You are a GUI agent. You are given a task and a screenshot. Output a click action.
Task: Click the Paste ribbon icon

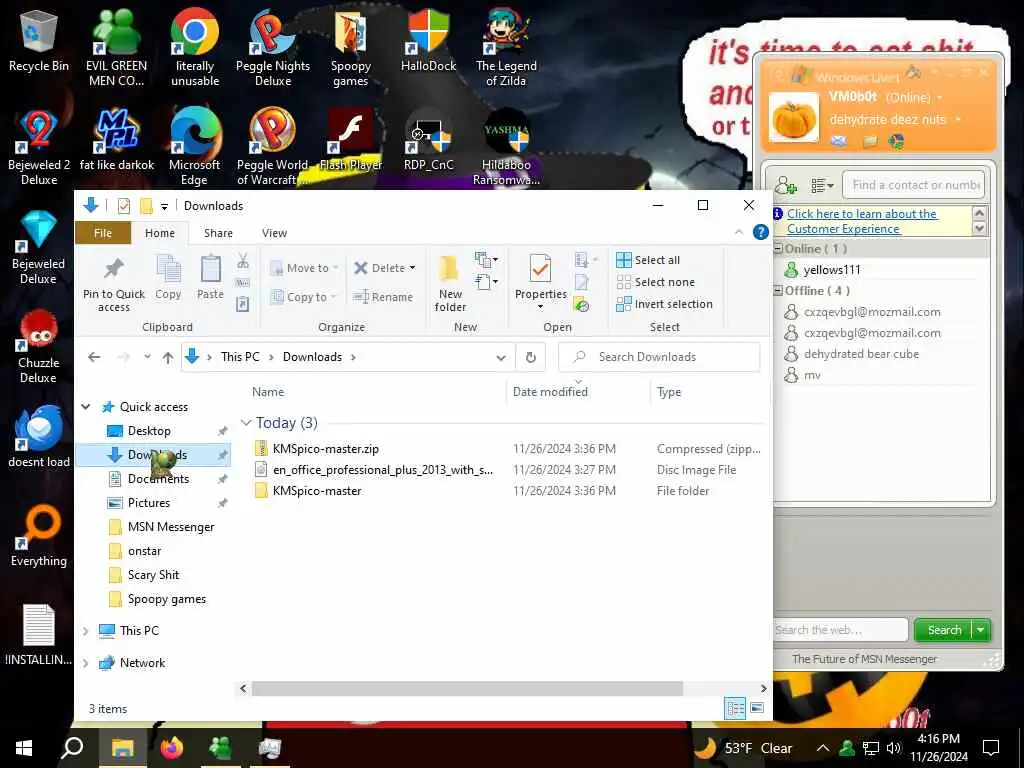pos(210,278)
